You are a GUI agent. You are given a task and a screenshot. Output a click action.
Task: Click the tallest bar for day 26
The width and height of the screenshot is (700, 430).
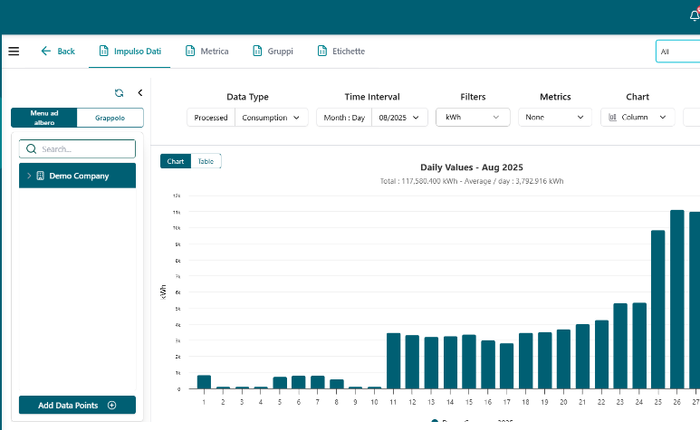pyautogui.click(x=677, y=299)
